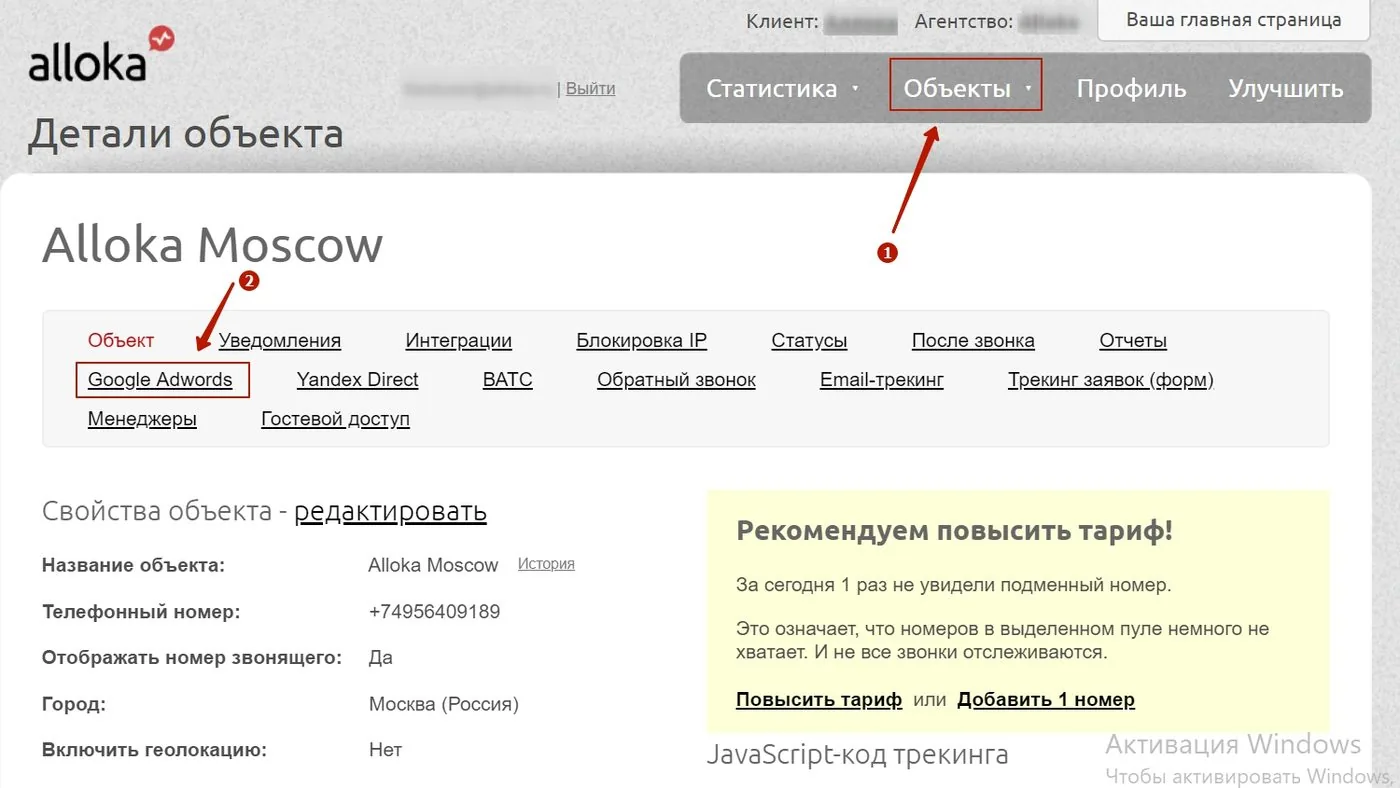Screen dimensions: 1400x788
Task: Click the Добавить 1 номер link
Action: pyautogui.click(x=1046, y=700)
